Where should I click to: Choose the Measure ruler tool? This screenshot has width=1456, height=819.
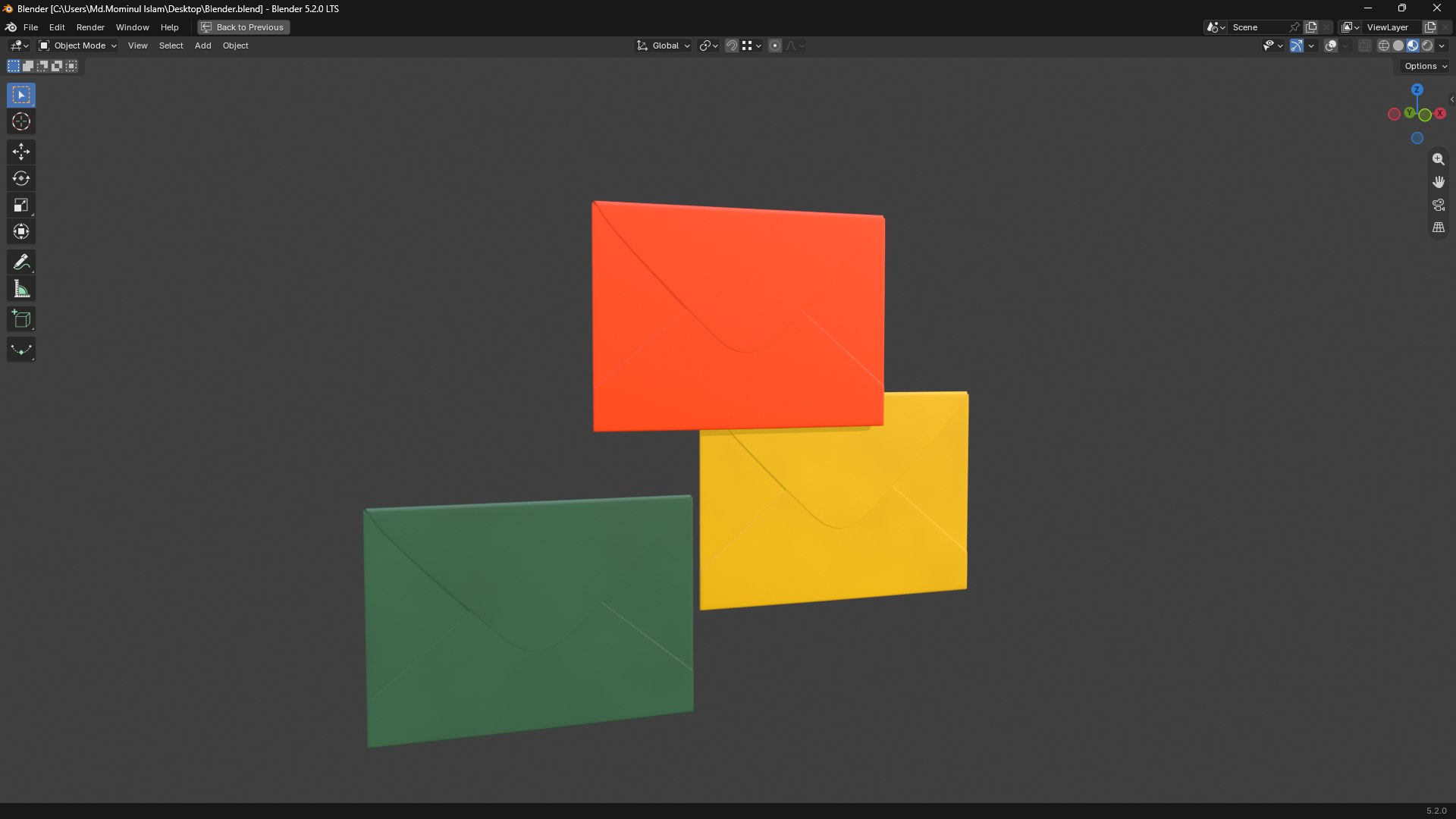tap(21, 289)
